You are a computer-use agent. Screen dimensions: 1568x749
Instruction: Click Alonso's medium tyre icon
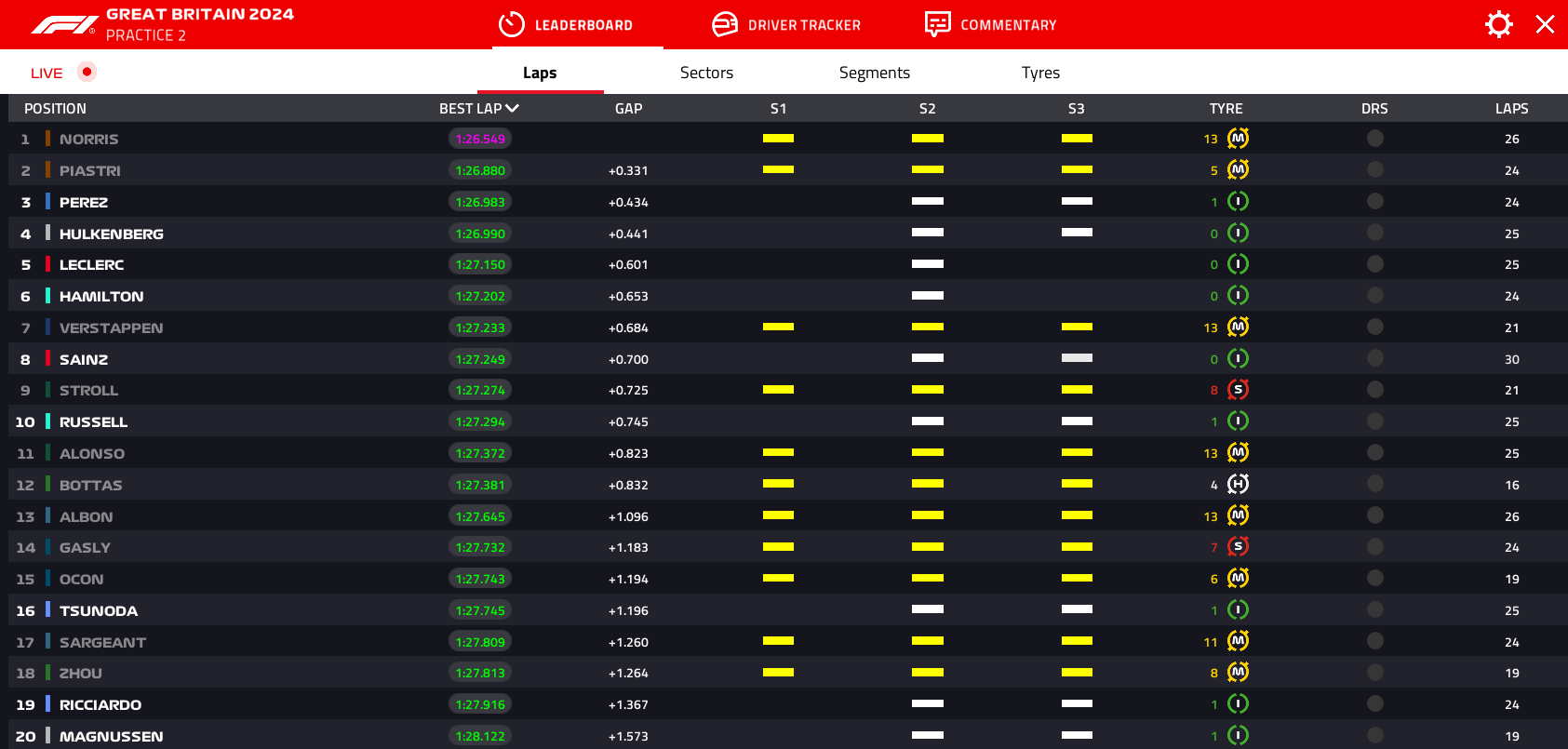click(x=1238, y=453)
